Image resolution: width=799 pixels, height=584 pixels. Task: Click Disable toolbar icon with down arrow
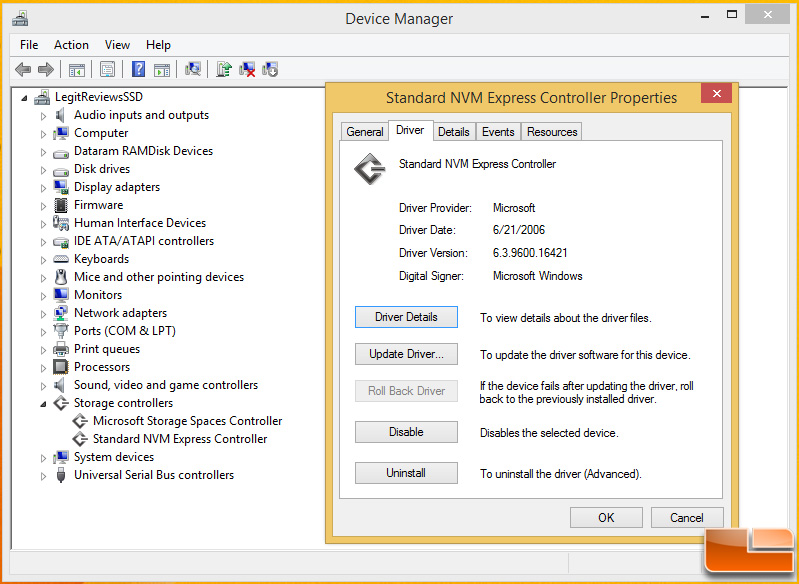(x=270, y=69)
